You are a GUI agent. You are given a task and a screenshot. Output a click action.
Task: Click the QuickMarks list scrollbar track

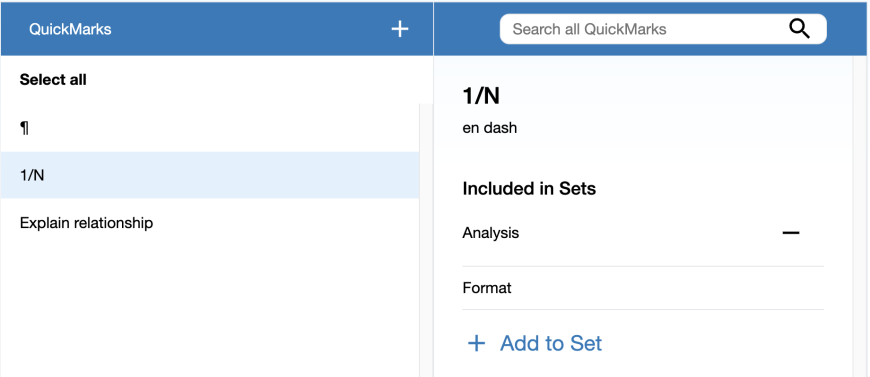(426, 240)
